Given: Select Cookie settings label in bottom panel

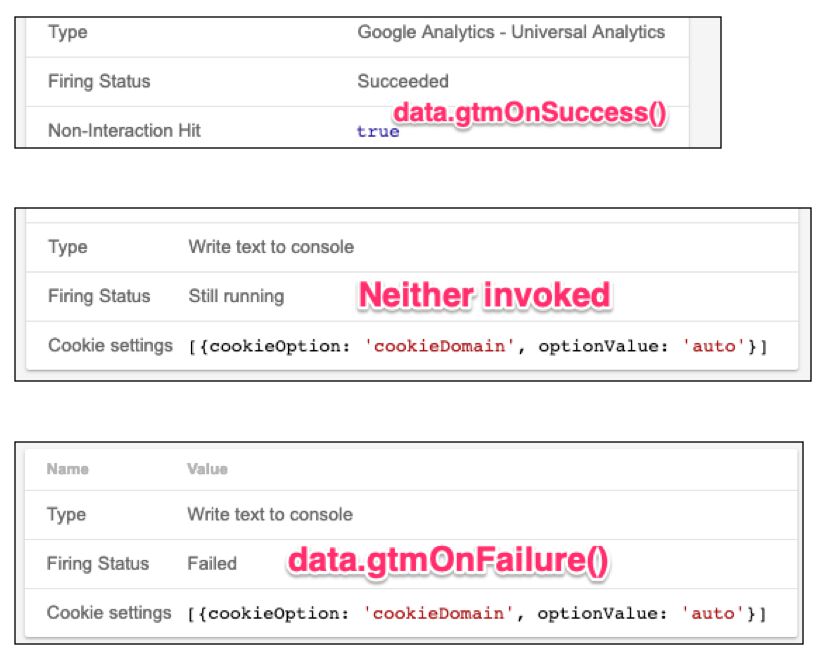Looking at the screenshot, I should coord(109,613).
